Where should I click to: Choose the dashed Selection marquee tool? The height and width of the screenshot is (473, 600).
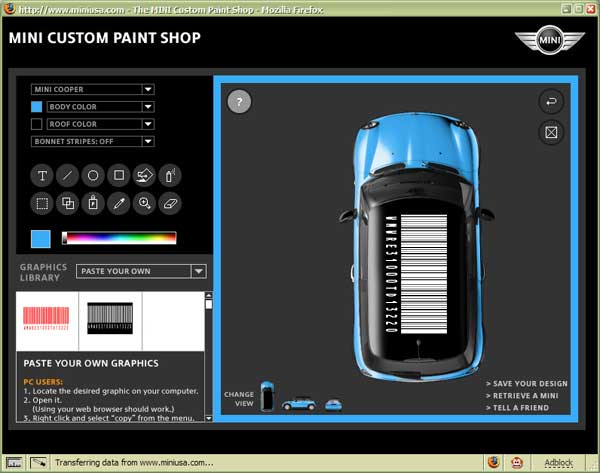tap(42, 203)
